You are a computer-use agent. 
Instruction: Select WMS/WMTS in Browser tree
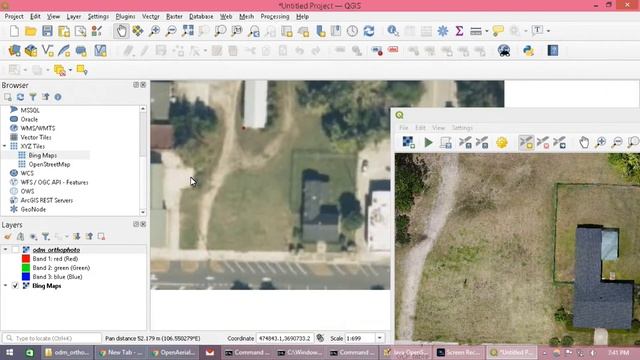[38, 128]
